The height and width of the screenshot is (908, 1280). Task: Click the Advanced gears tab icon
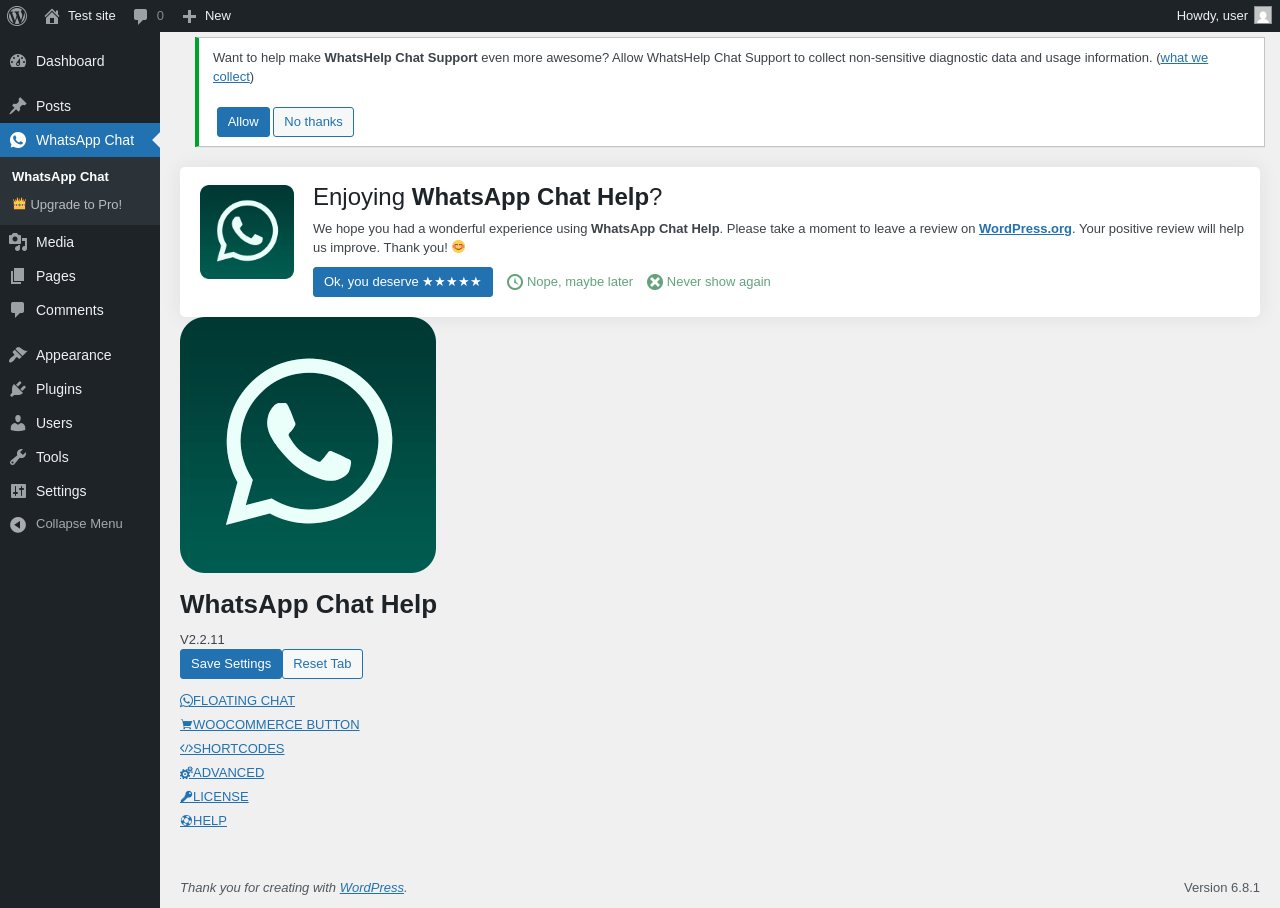point(186,772)
